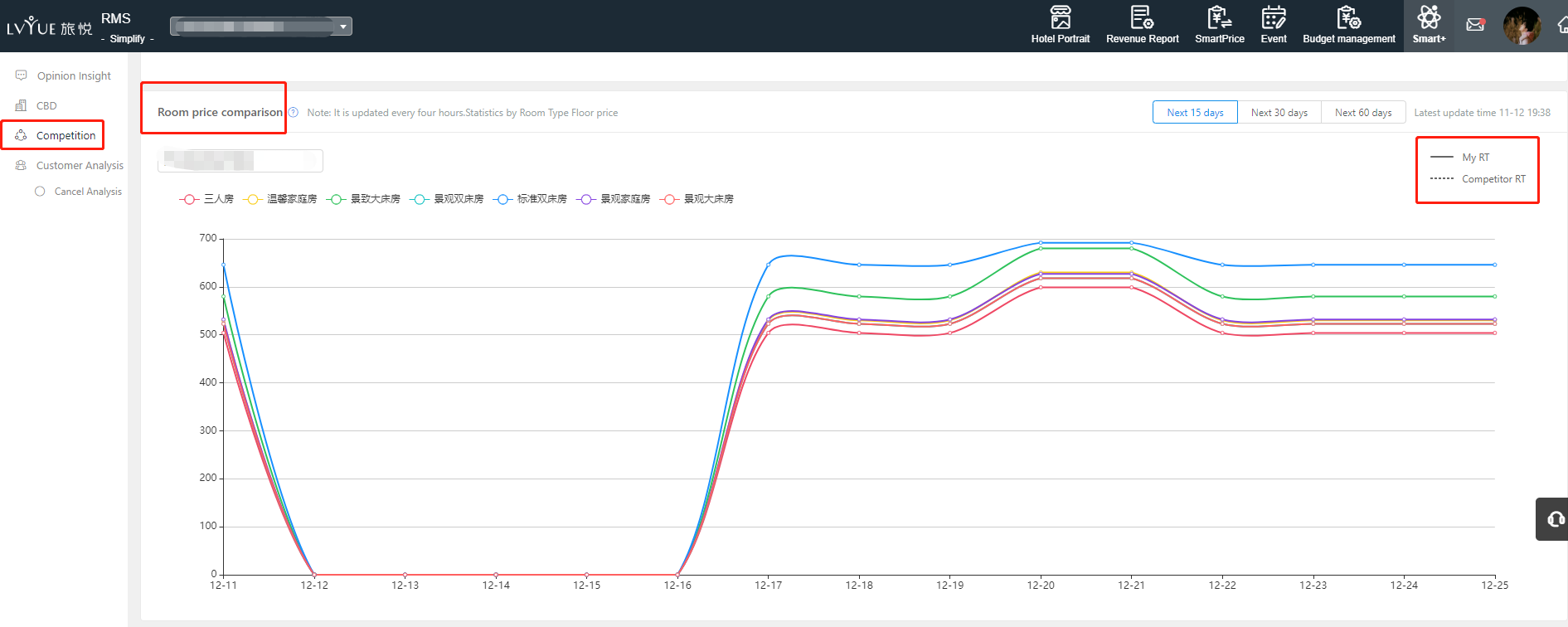Click the 700 value on the y-axis
The height and width of the screenshot is (627, 1568).
click(x=207, y=238)
